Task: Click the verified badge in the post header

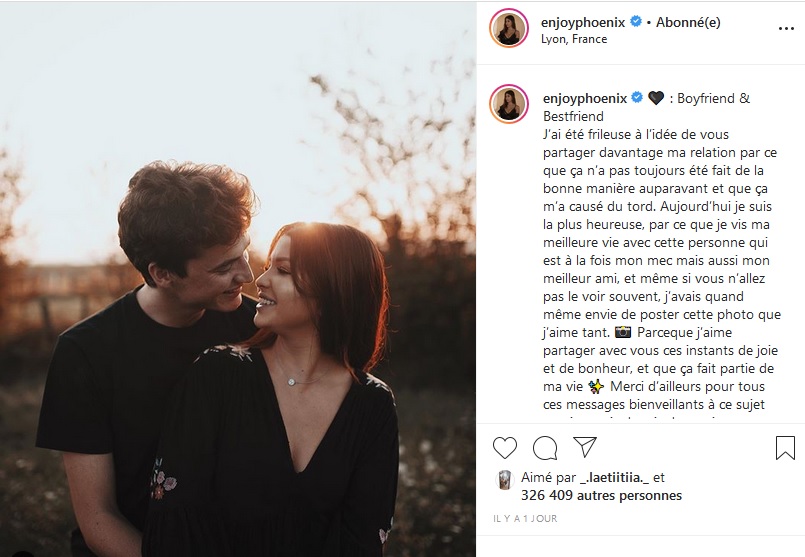Action: point(635,23)
